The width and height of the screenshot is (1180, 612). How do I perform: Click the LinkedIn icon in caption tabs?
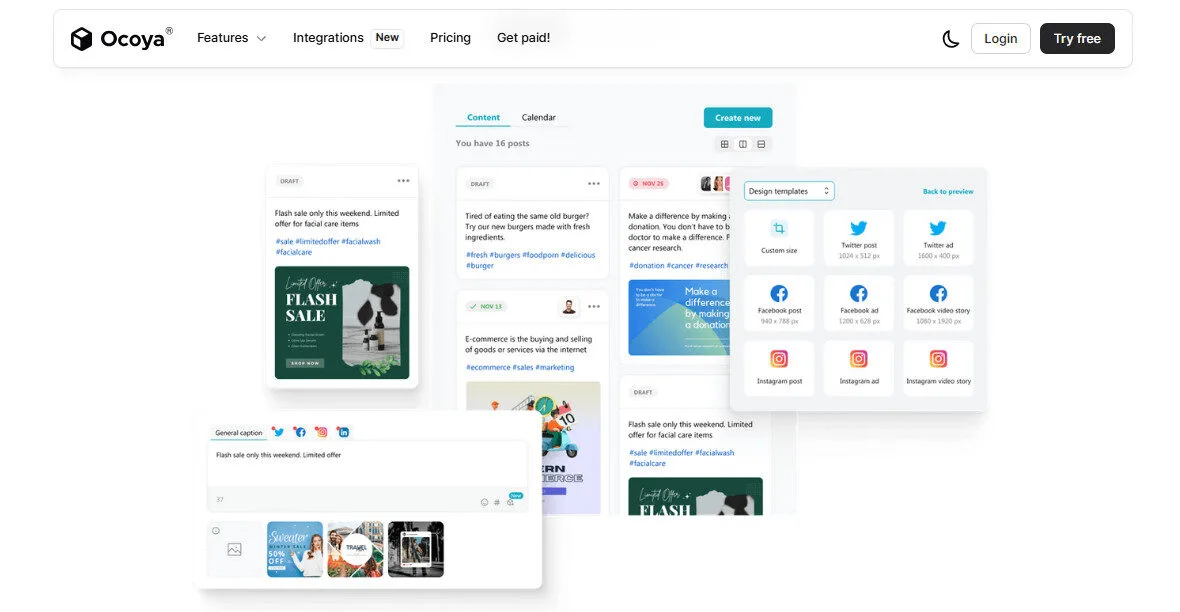(343, 431)
